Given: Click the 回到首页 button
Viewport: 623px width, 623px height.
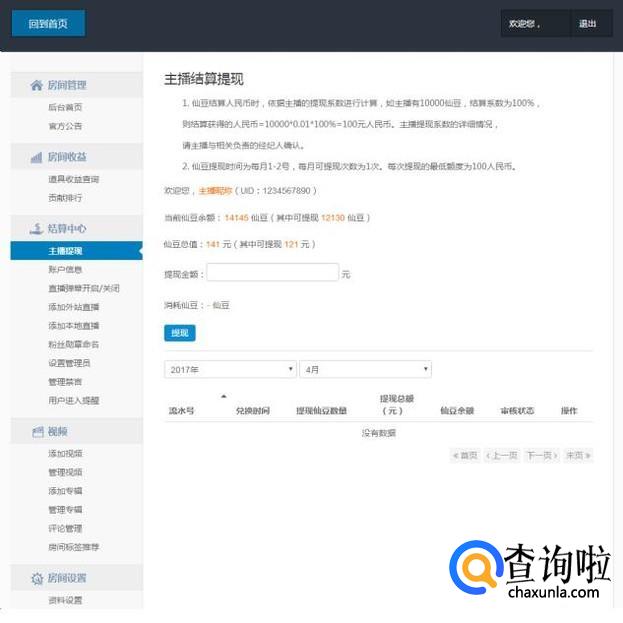Looking at the screenshot, I should [x=48, y=23].
